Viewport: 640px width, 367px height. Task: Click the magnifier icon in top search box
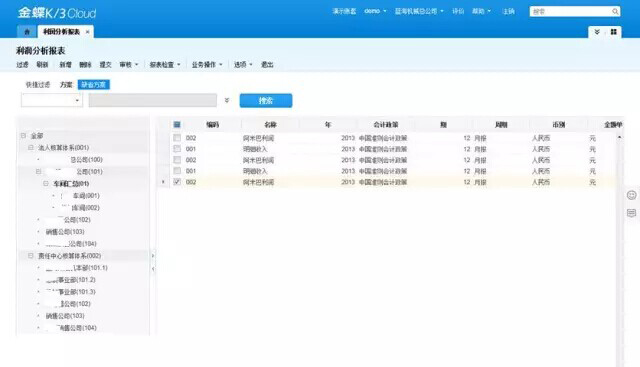point(615,11)
